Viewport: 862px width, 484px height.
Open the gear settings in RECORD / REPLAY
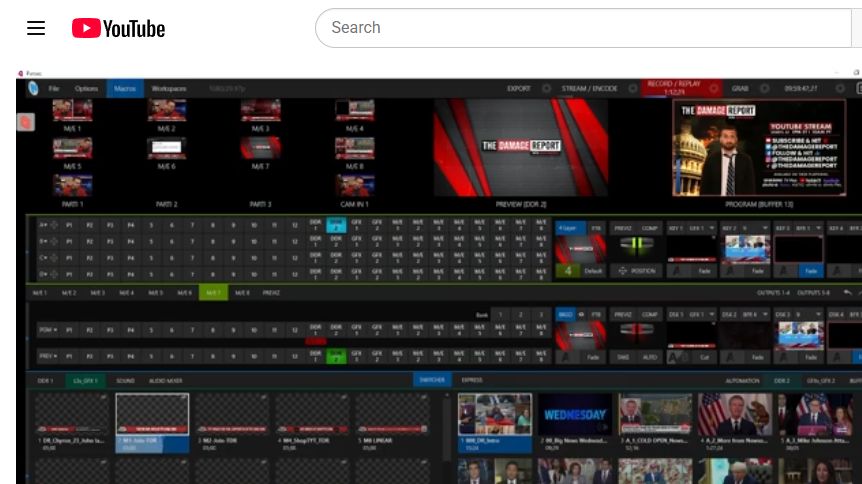point(714,89)
